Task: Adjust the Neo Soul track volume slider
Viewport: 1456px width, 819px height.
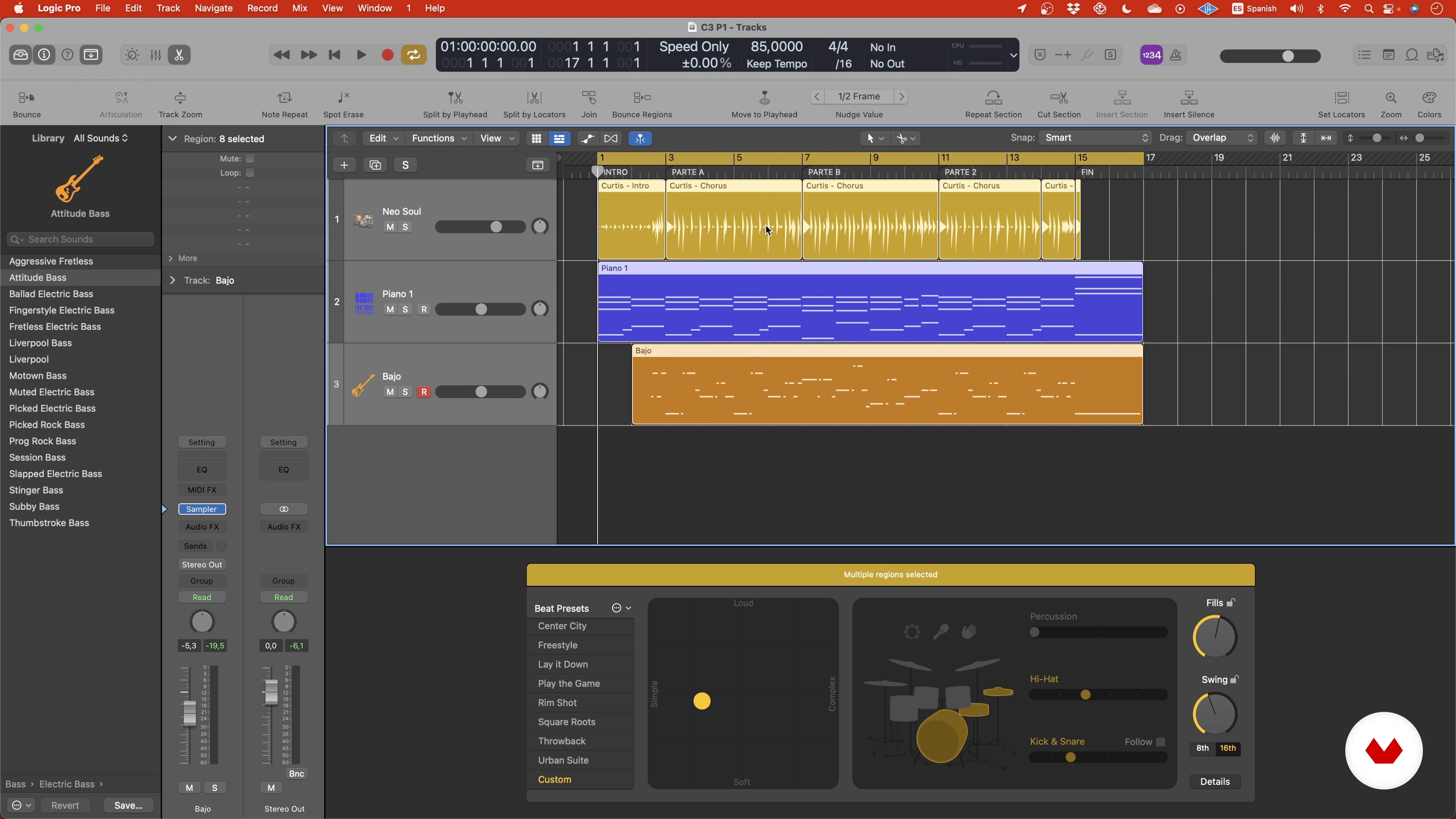Action: tap(496, 227)
